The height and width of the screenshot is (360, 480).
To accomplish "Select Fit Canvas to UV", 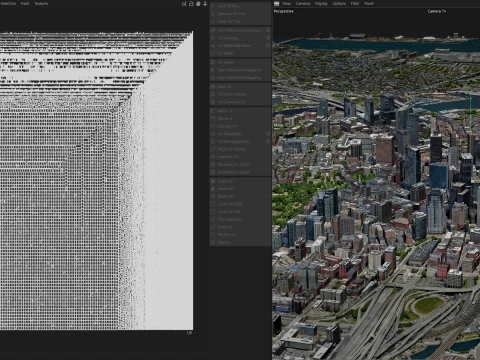I will 240,102.
